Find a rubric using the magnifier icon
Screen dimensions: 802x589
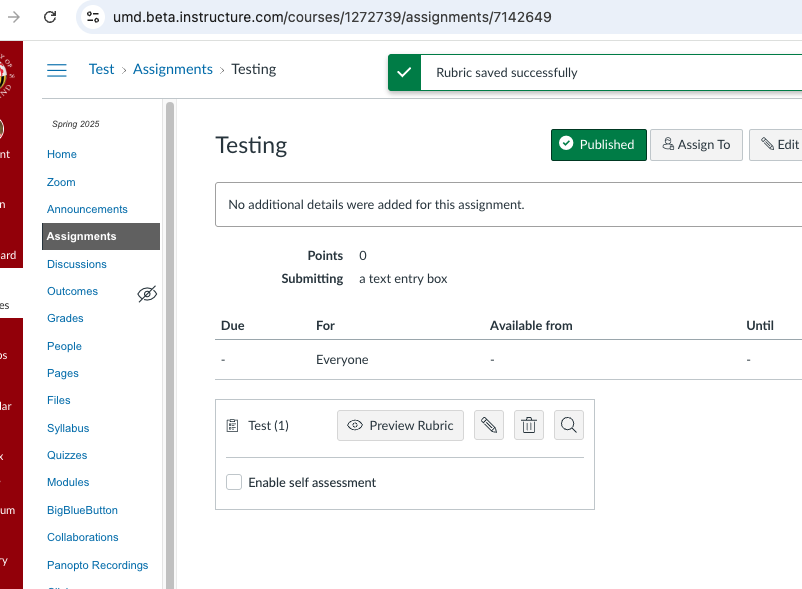pyautogui.click(x=568, y=425)
